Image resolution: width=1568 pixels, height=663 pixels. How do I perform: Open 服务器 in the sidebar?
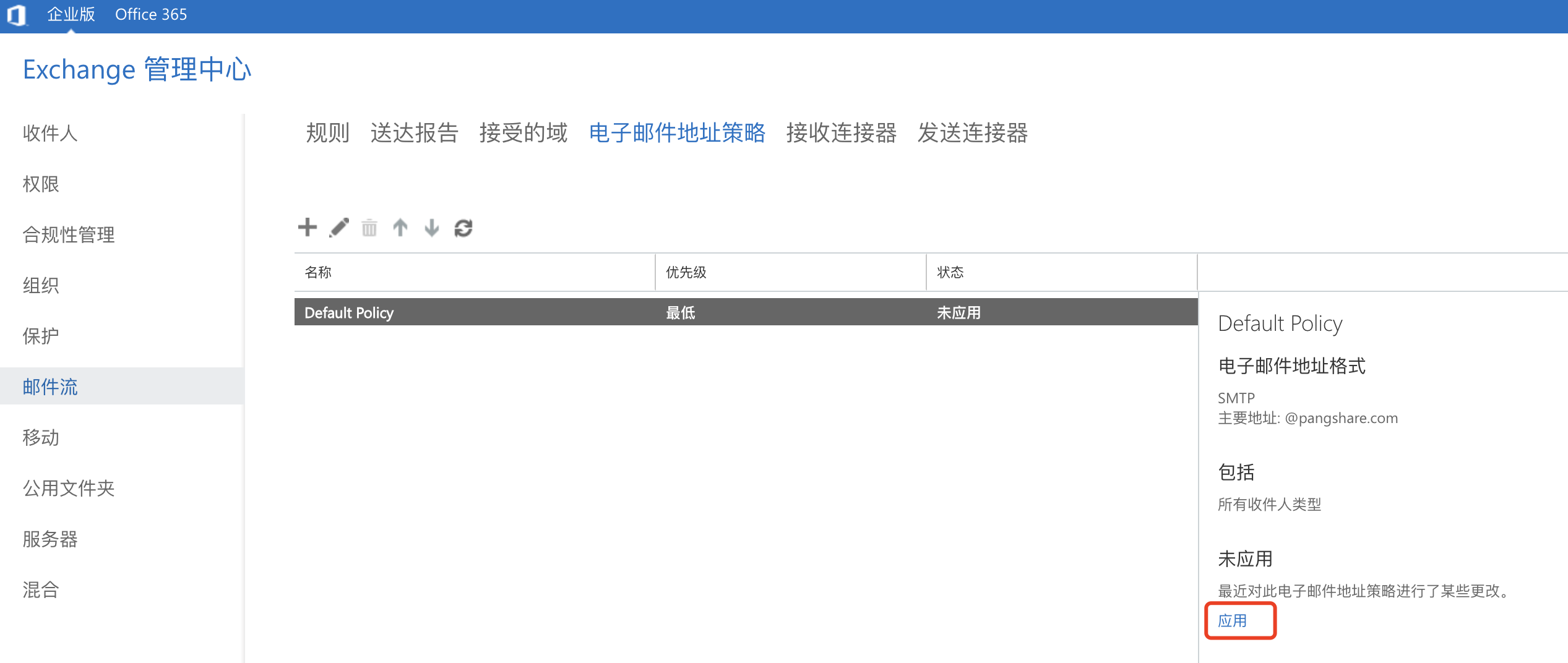[50, 539]
